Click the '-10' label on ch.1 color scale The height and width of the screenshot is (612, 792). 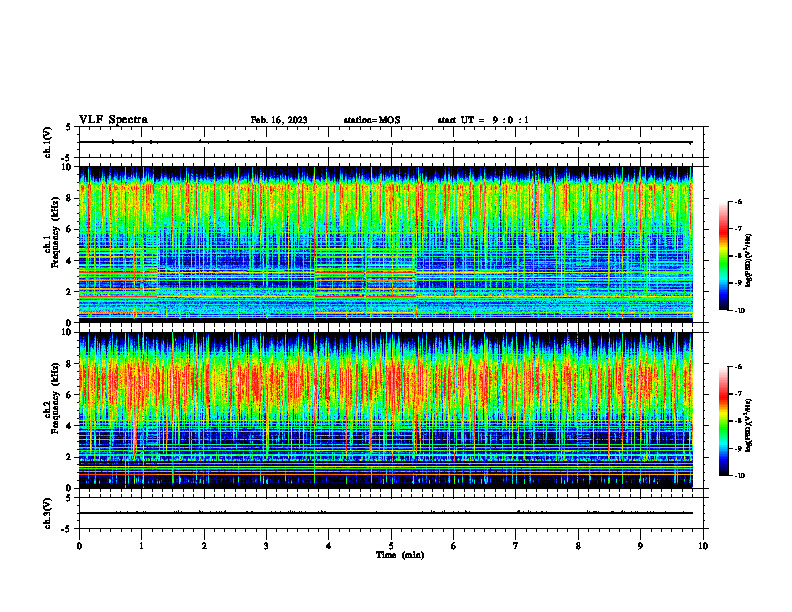click(739, 311)
